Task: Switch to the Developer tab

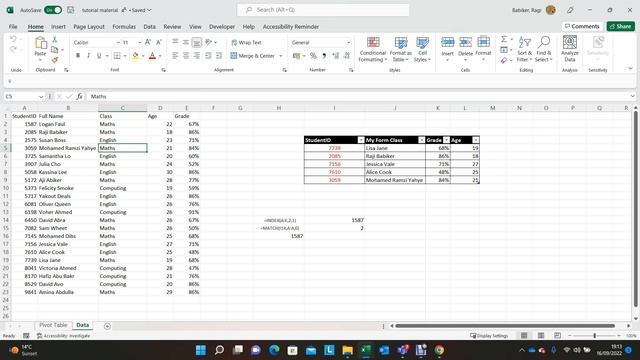Action: [222, 27]
